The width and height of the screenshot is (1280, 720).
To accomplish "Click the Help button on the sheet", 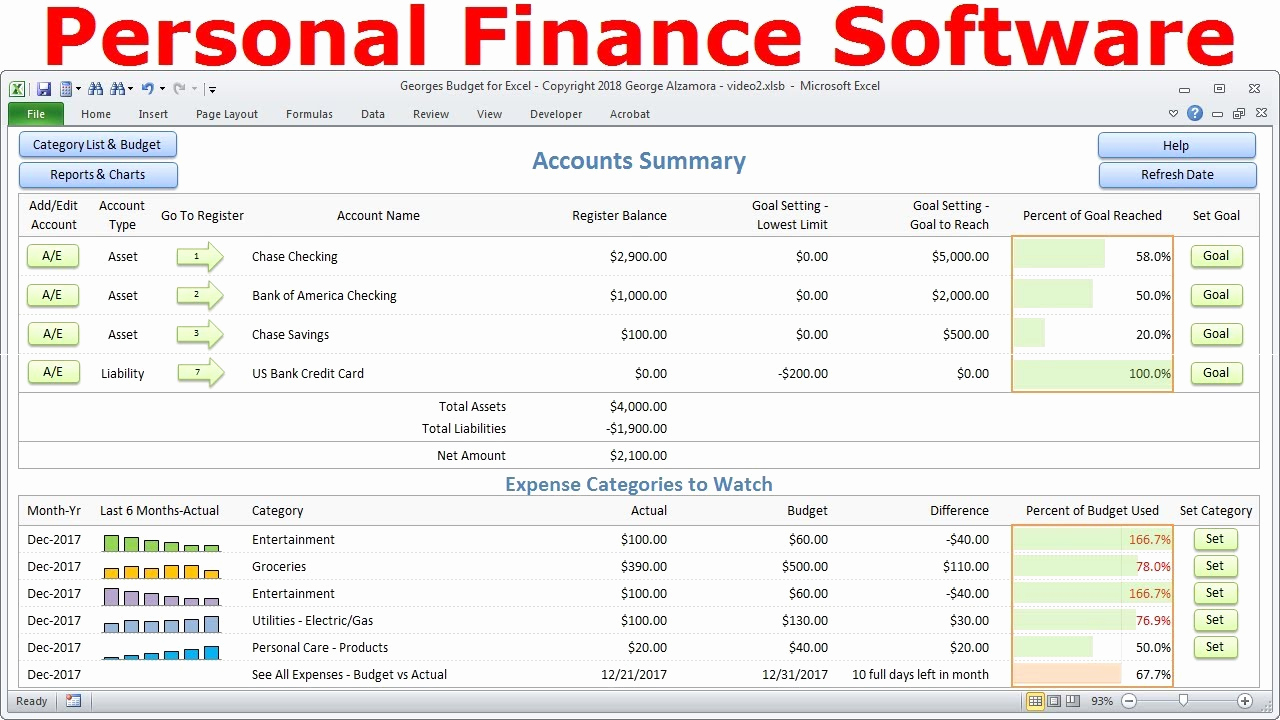I will click(1176, 146).
